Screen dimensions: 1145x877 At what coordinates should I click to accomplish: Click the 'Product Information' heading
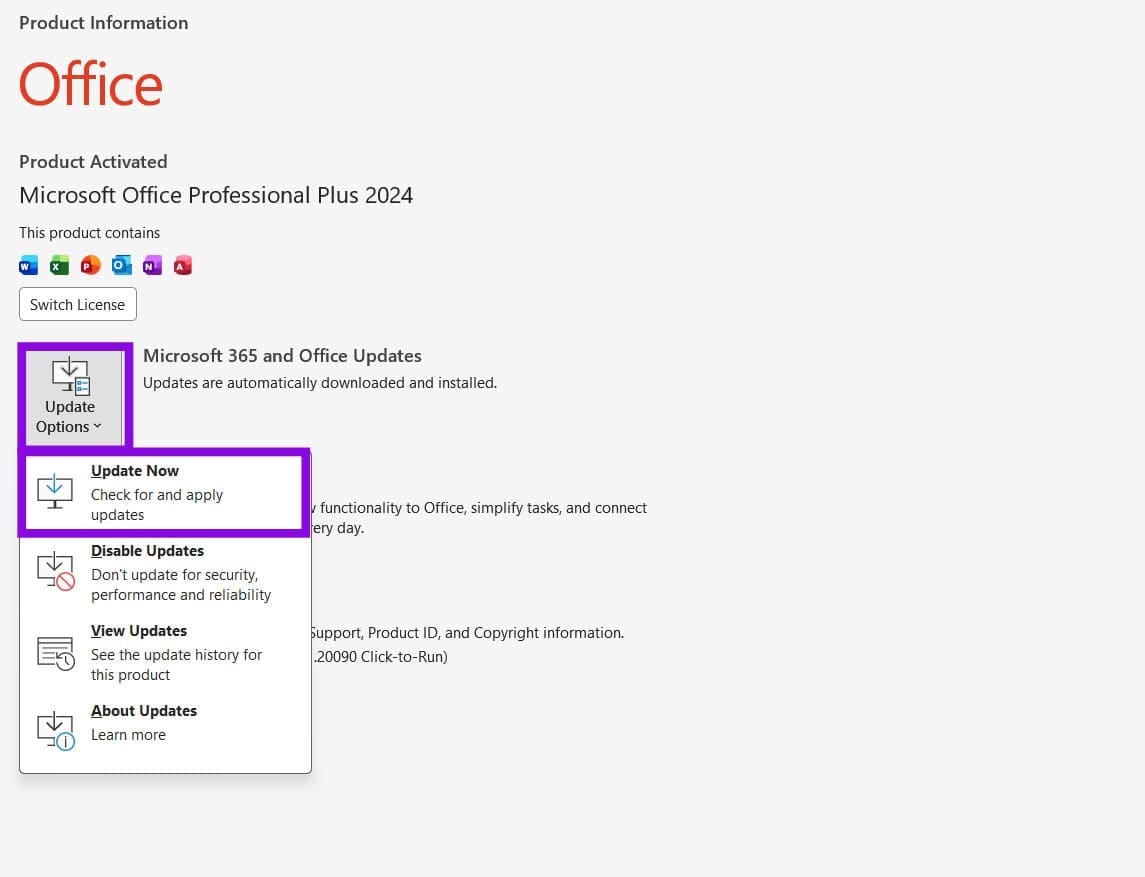click(104, 23)
